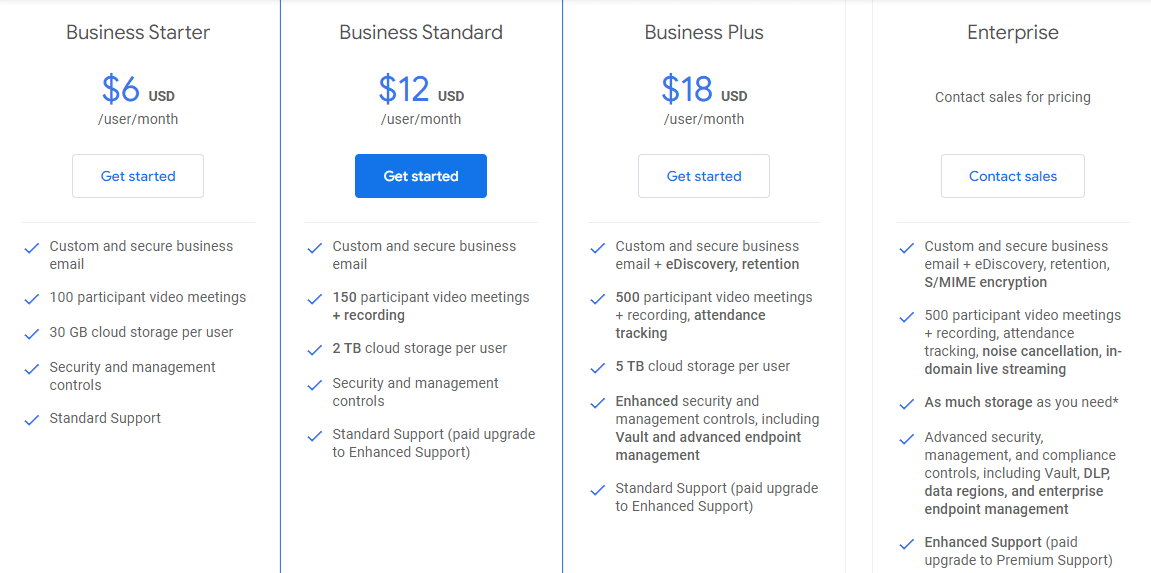Click Get started under Business Starter
Image resolution: width=1151 pixels, height=573 pixels.
138,176
